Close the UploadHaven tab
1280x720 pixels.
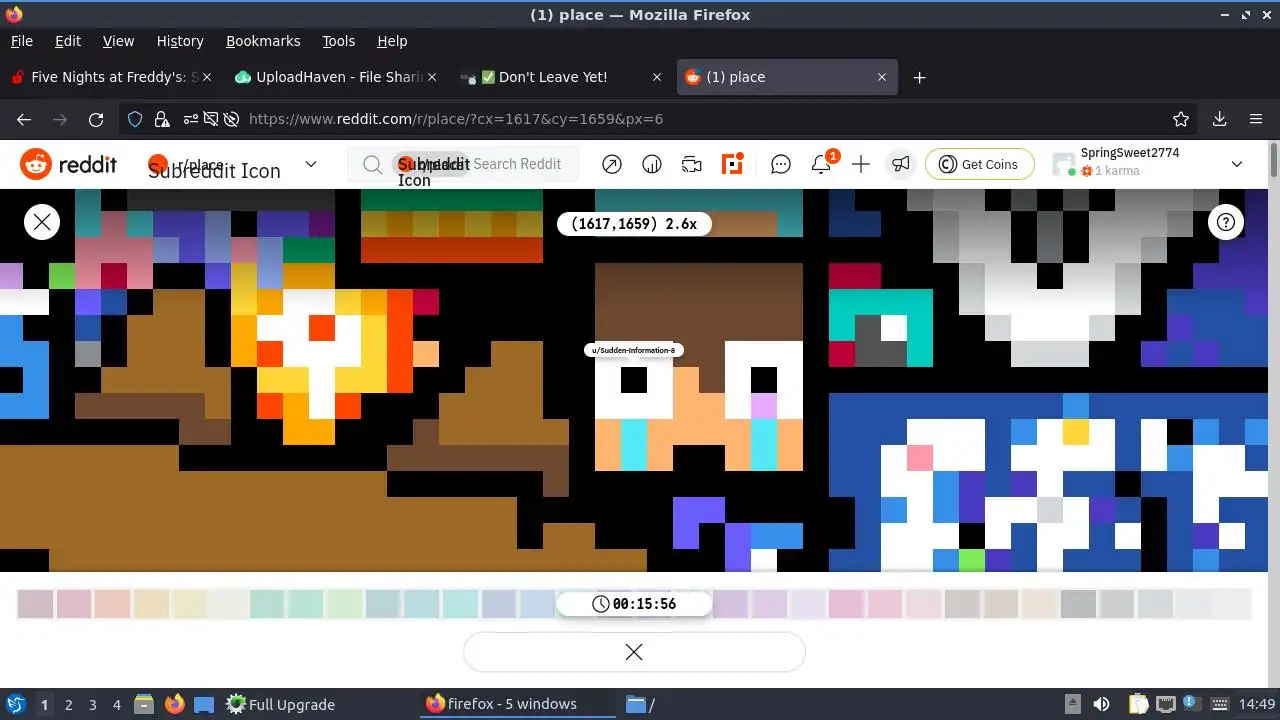(431, 77)
